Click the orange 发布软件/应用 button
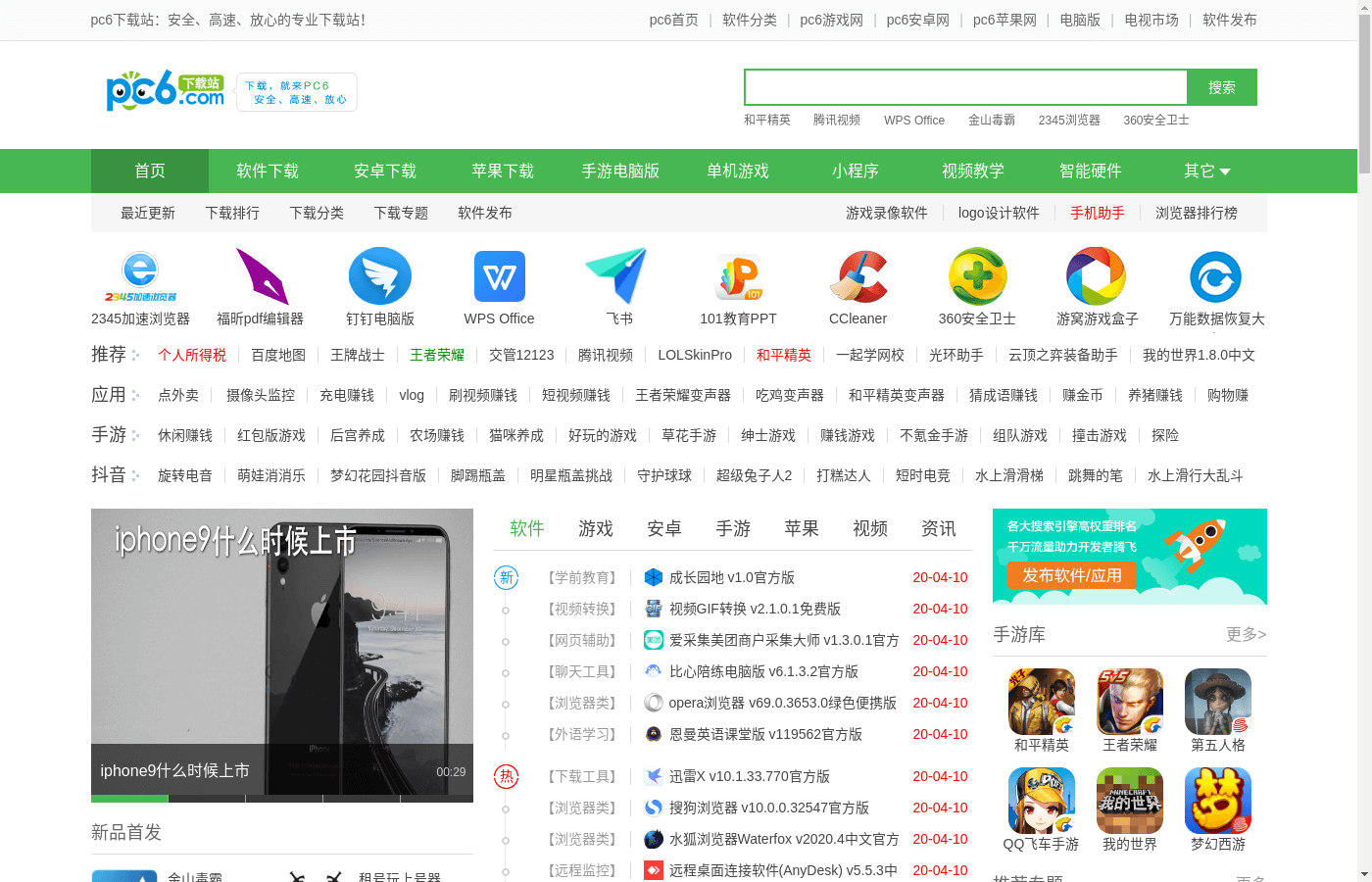Image resolution: width=1372 pixels, height=882 pixels. pos(1072,575)
